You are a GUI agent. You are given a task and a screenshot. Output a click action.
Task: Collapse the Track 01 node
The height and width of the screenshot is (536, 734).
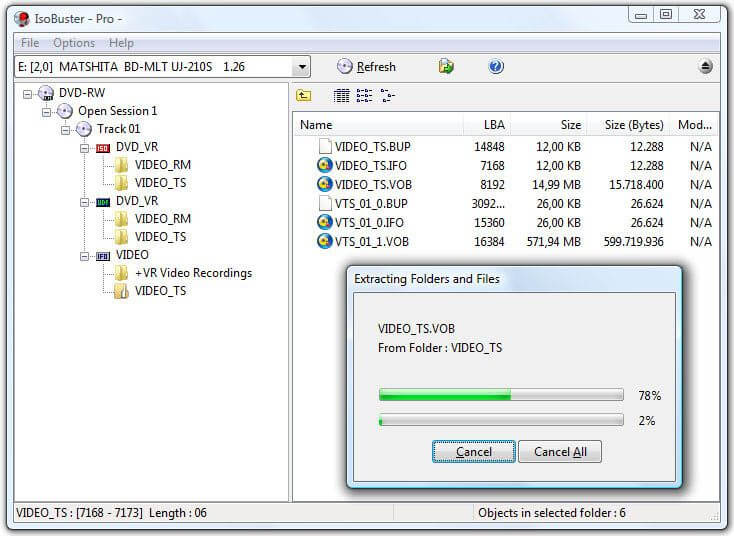pyautogui.click(x=66, y=129)
